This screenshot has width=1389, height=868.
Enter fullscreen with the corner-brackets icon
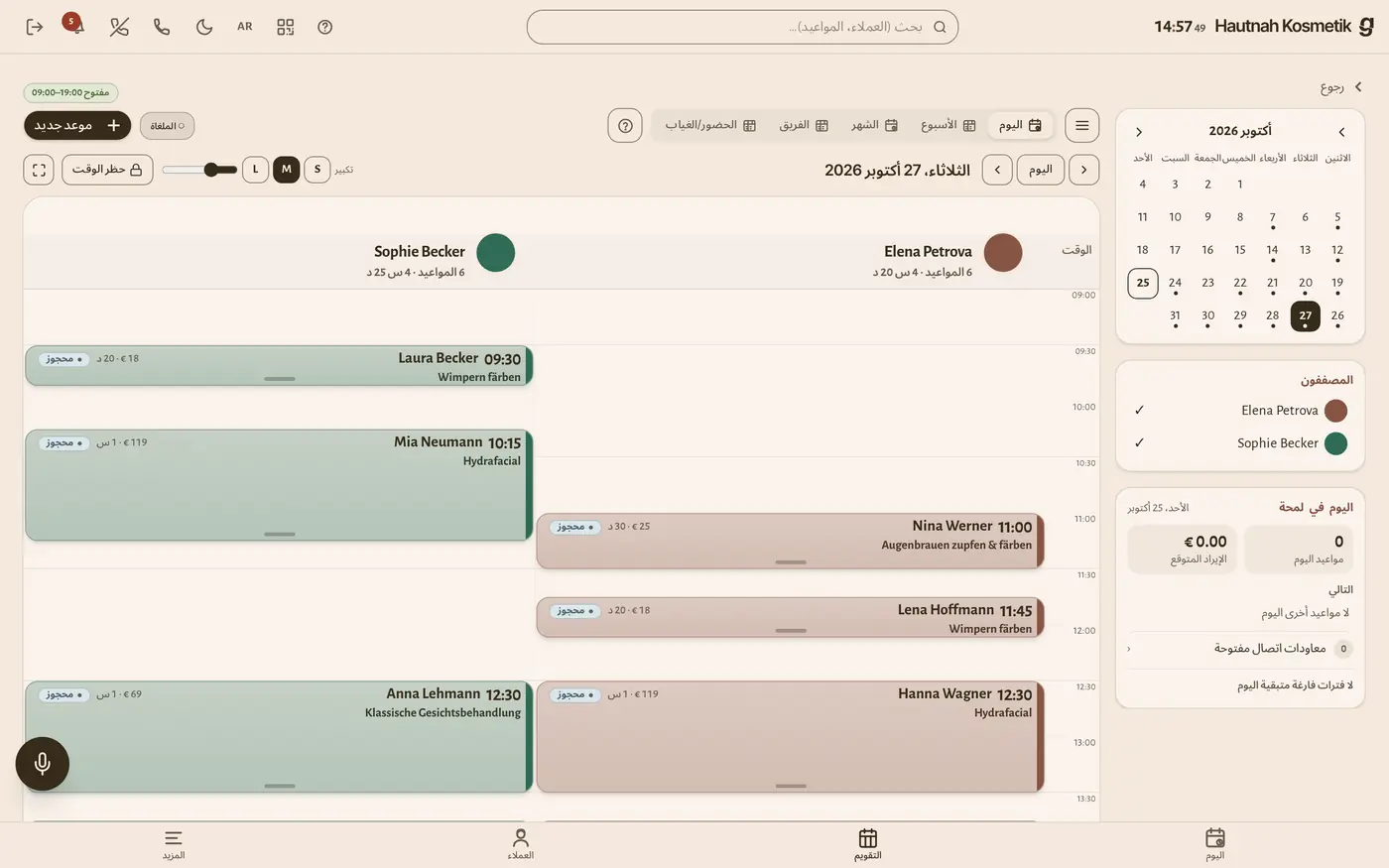(x=39, y=170)
